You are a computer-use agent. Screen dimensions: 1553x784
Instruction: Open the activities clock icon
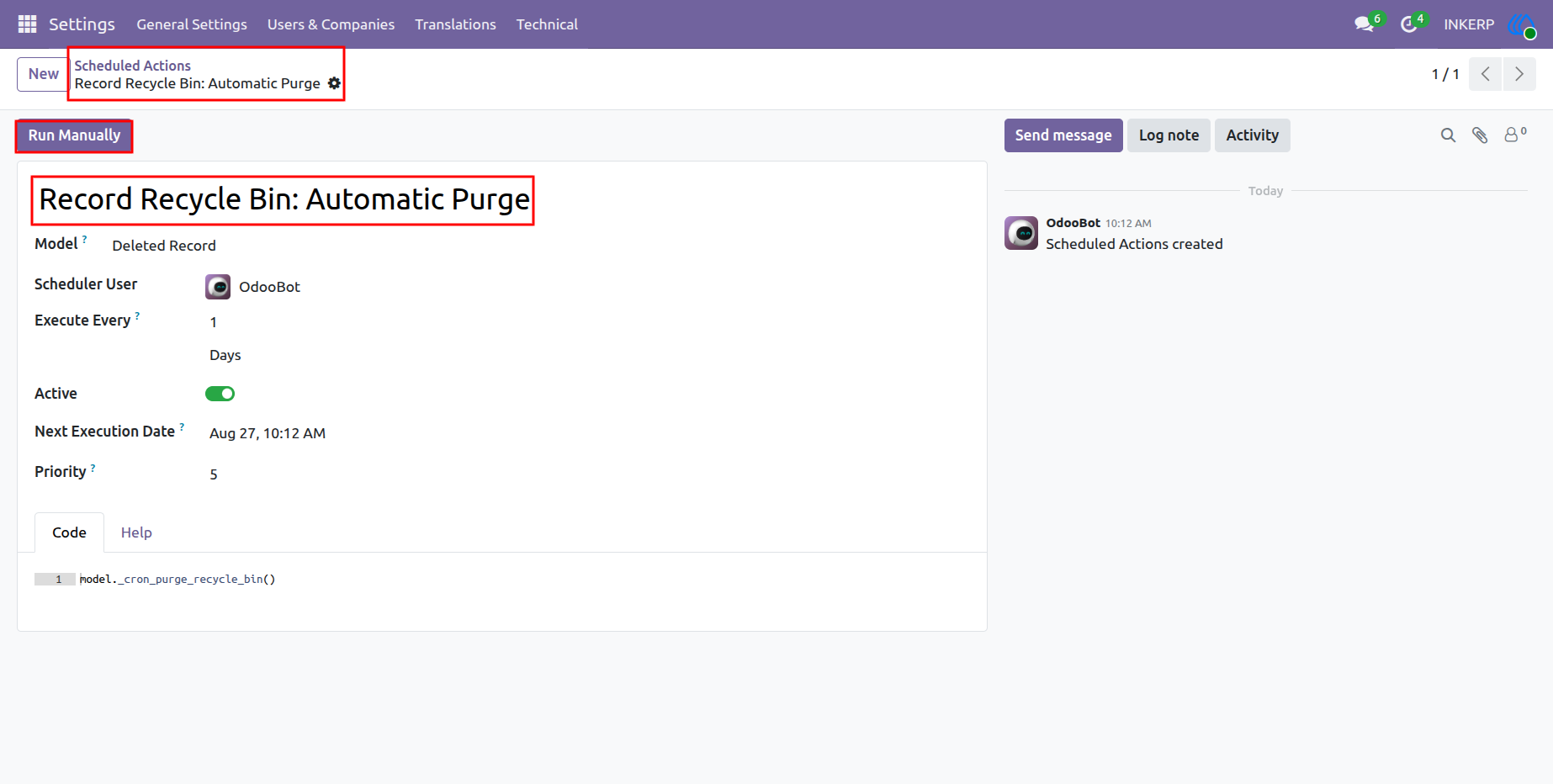click(1408, 24)
